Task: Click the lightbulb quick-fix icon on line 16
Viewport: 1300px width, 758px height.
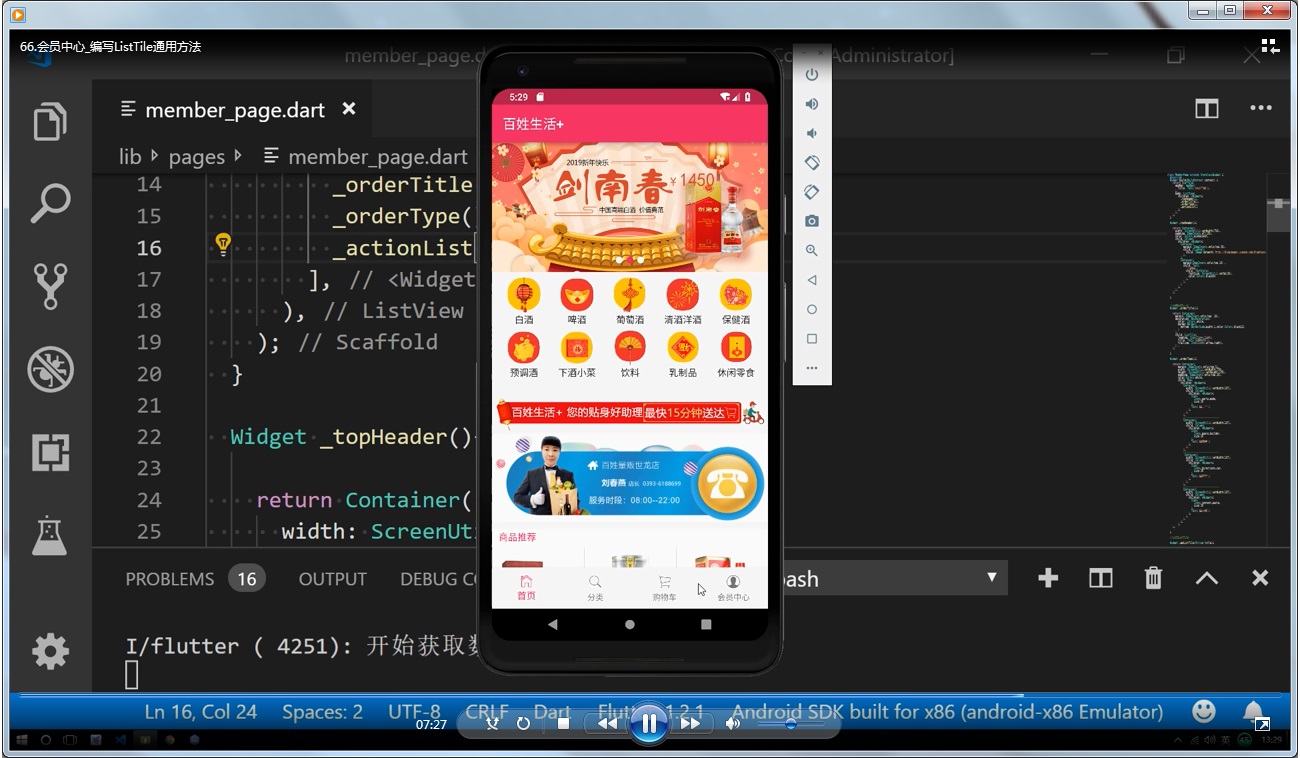Action: [x=223, y=245]
